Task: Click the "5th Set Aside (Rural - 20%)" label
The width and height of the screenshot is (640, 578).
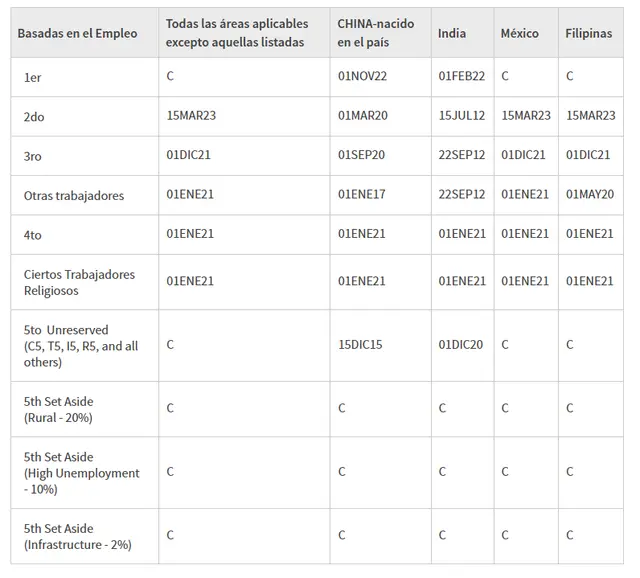Action: 58,409
